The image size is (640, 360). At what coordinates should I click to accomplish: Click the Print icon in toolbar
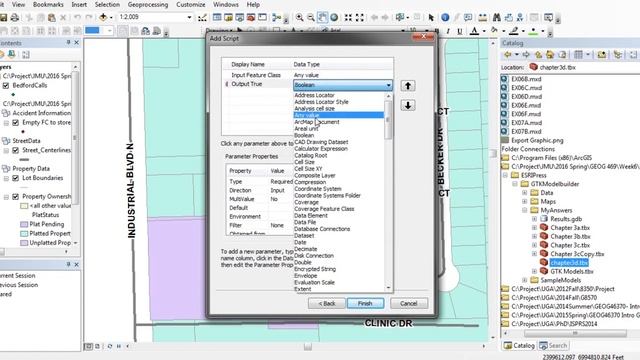point(15,18)
